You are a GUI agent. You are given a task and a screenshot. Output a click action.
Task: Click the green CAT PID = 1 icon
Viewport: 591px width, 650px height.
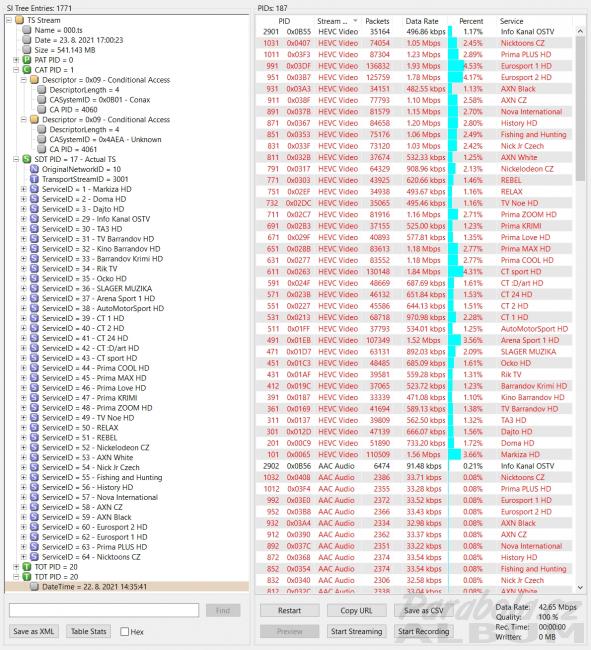point(27,70)
